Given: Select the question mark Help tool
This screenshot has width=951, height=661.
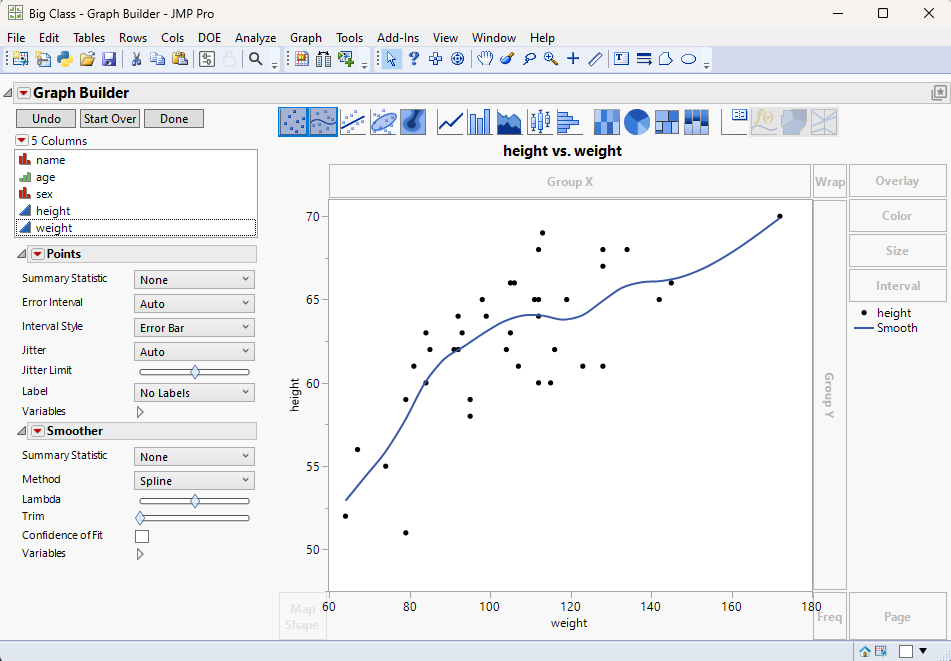Looking at the screenshot, I should 414,59.
